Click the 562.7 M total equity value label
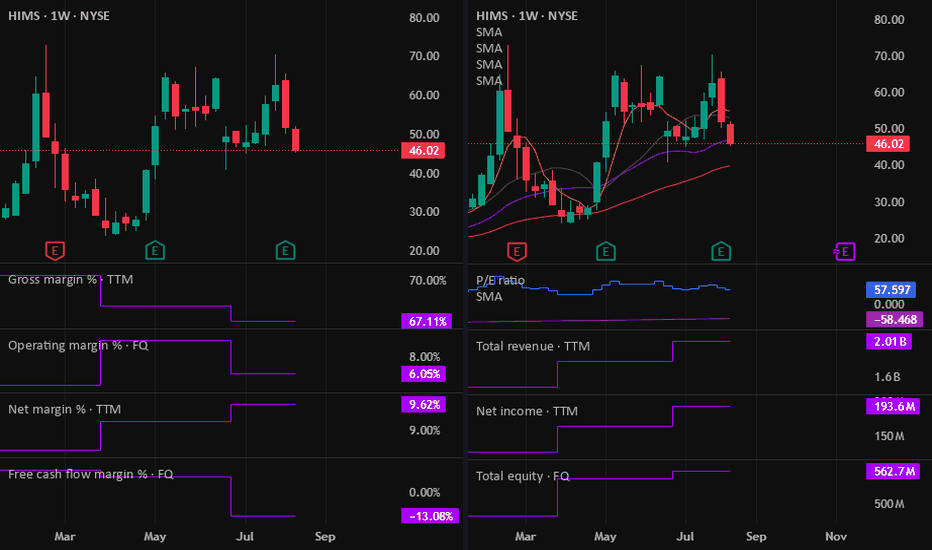 (893, 472)
